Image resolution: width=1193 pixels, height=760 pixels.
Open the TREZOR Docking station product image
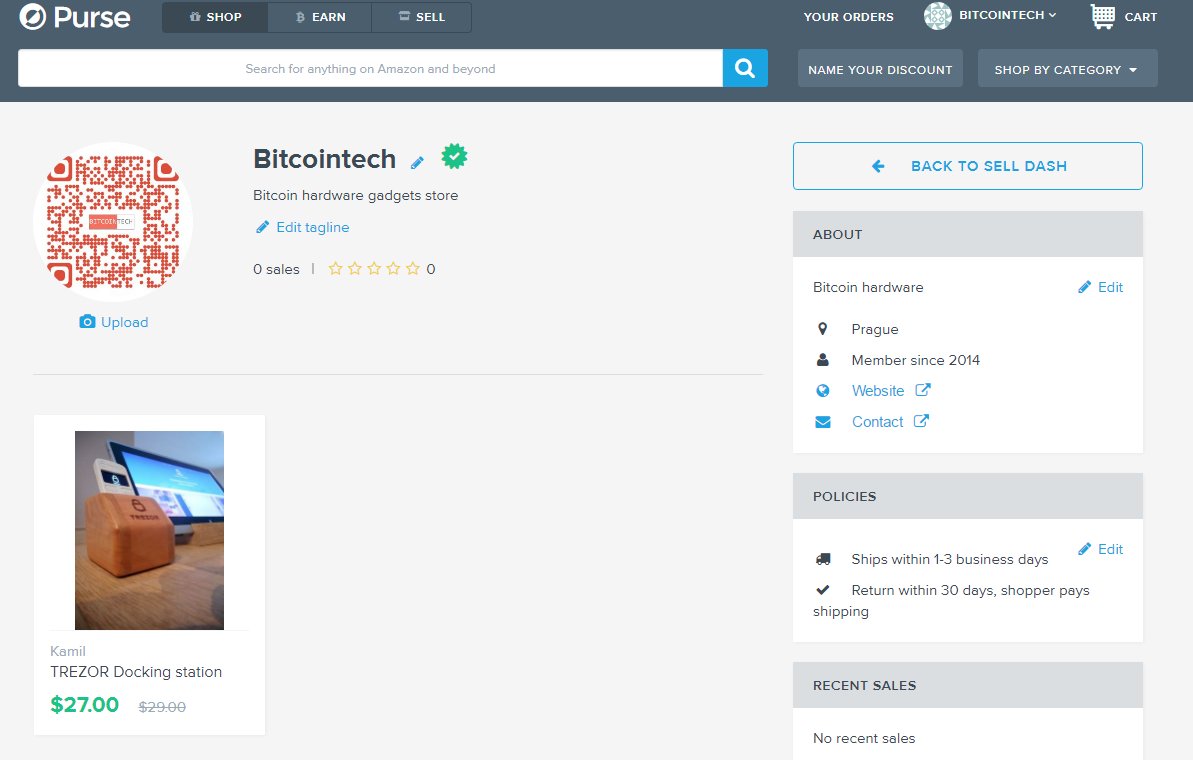tap(149, 530)
